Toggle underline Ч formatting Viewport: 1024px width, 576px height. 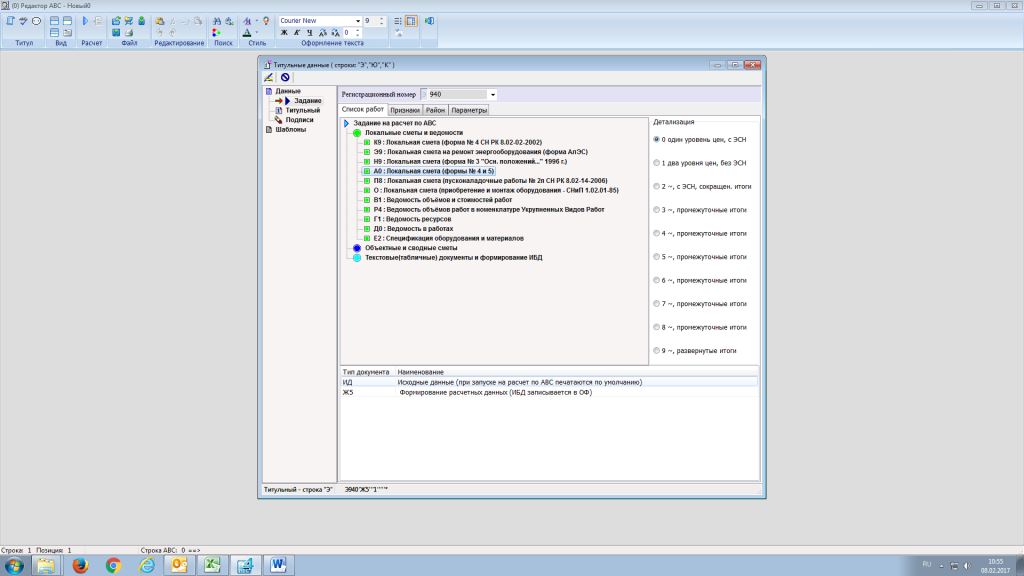(x=310, y=32)
